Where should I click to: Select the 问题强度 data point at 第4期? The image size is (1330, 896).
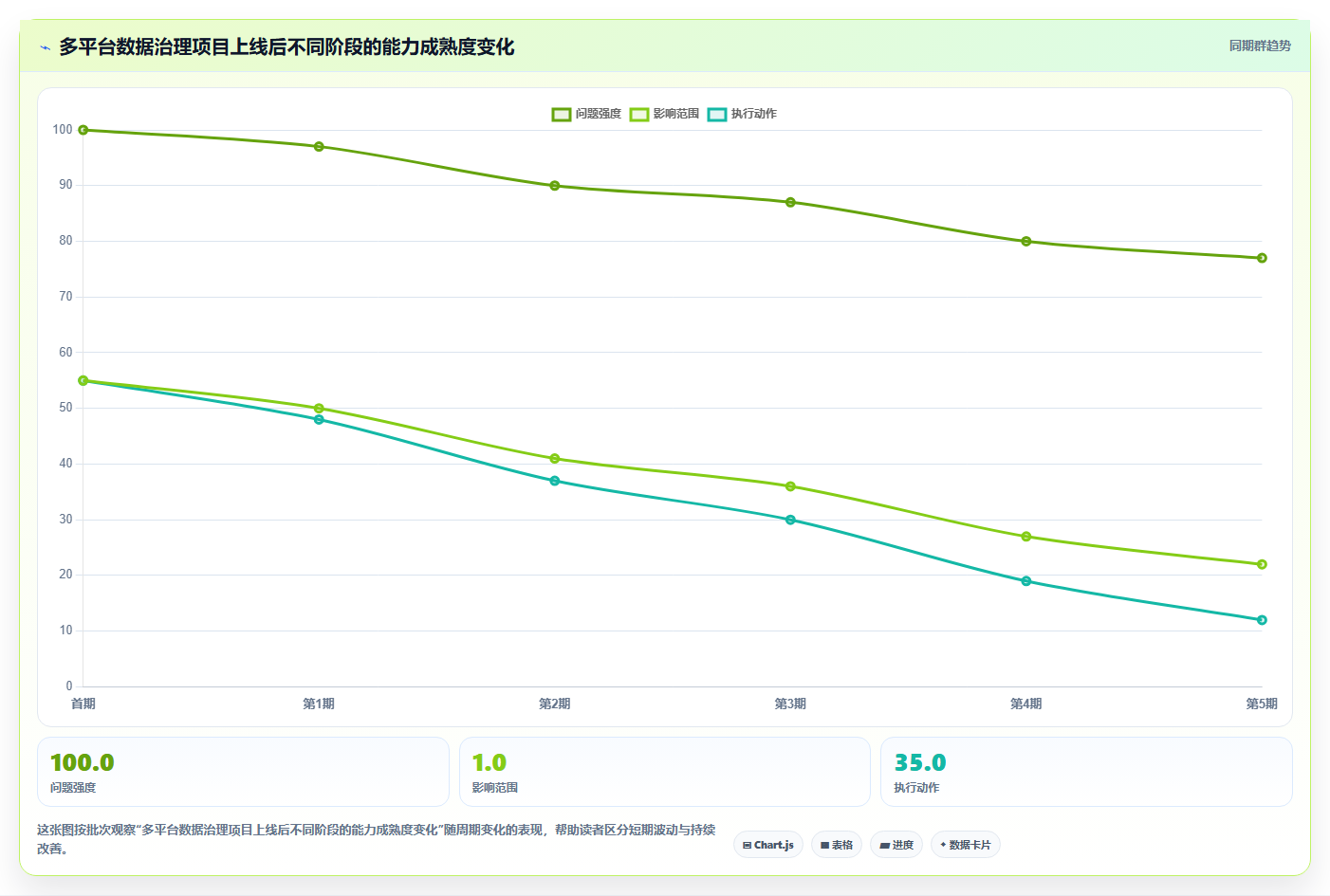point(1026,242)
